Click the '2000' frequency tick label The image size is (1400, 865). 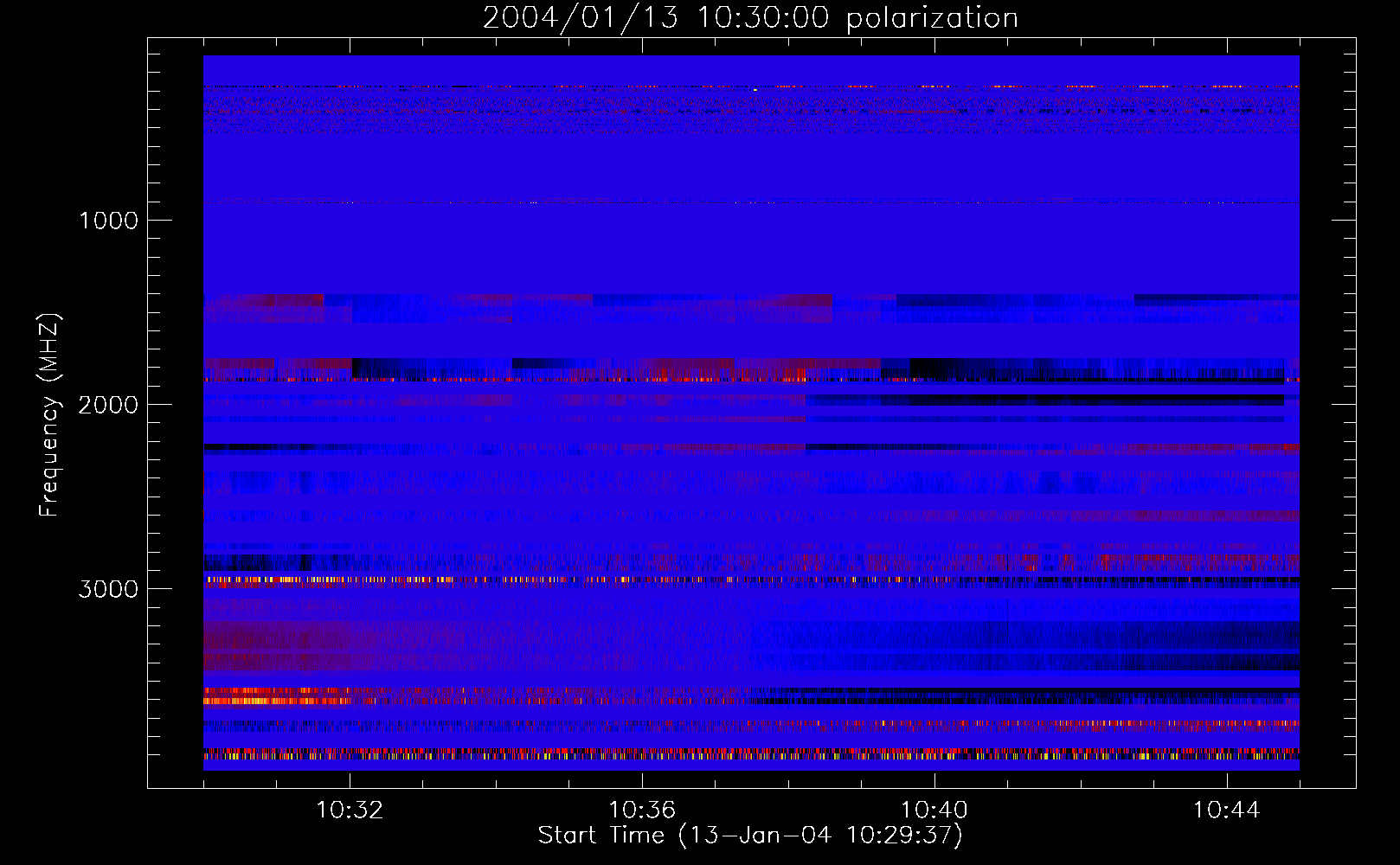tap(108, 405)
